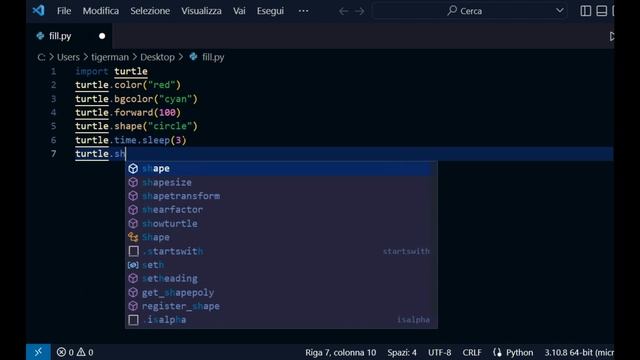Image resolution: width=640 pixels, height=360 pixels.
Task: Click class icon next to Shape
Action: coord(133,237)
